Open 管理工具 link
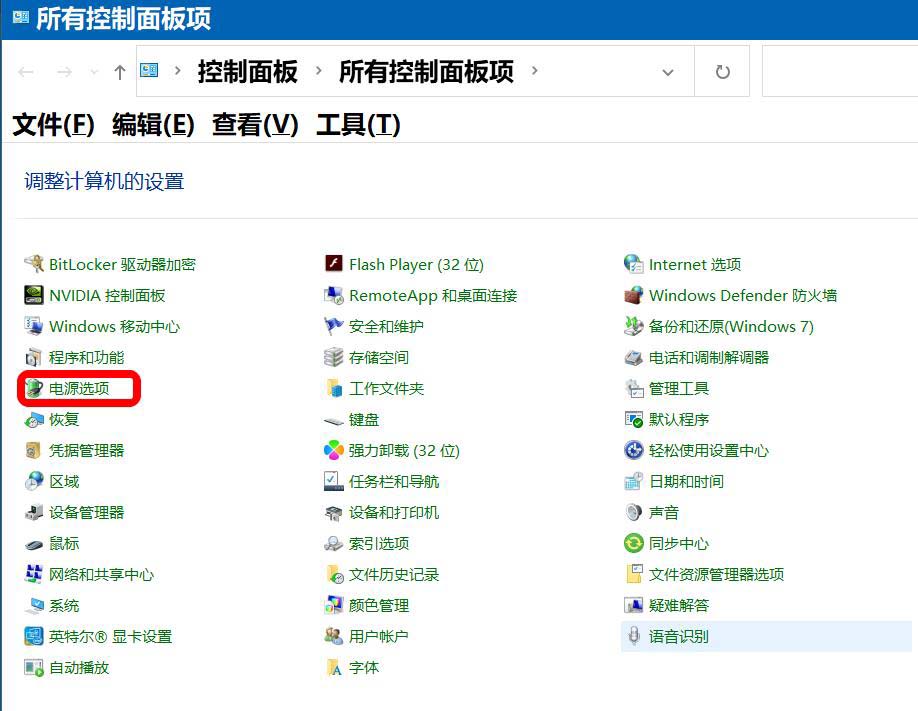The image size is (918, 711). (679, 388)
